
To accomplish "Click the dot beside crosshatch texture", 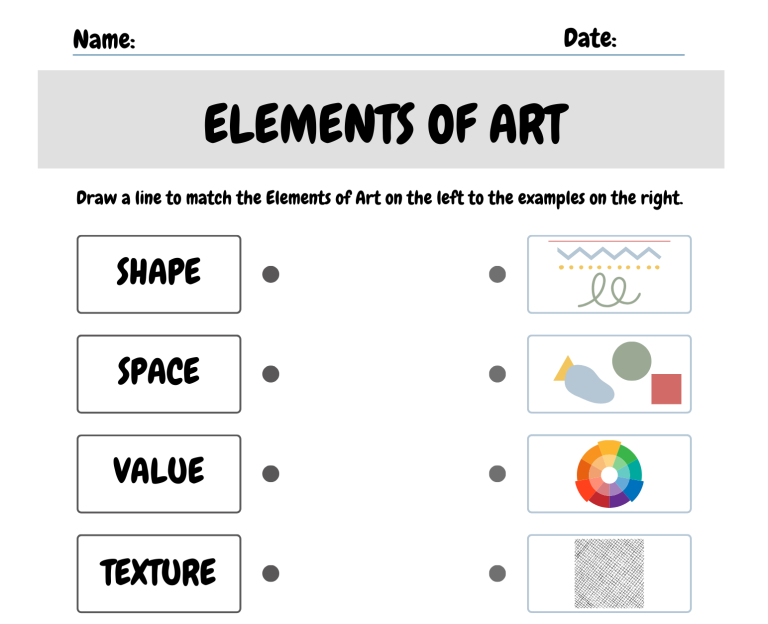I will 497,574.
